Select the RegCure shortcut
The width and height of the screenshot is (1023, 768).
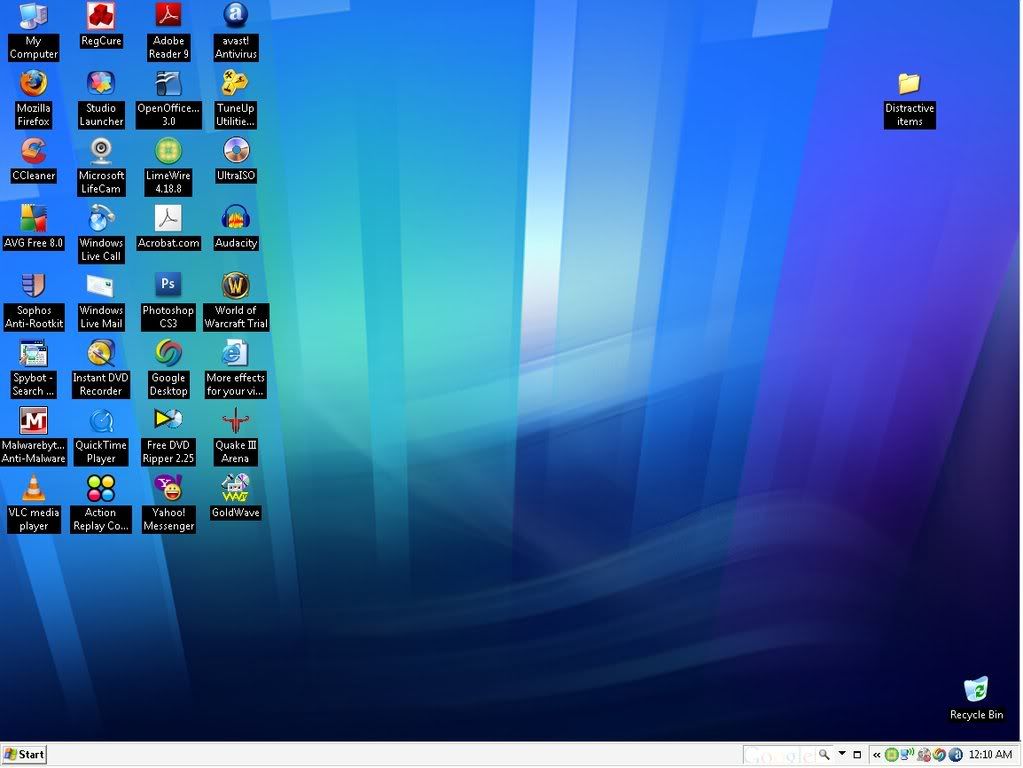101,25
